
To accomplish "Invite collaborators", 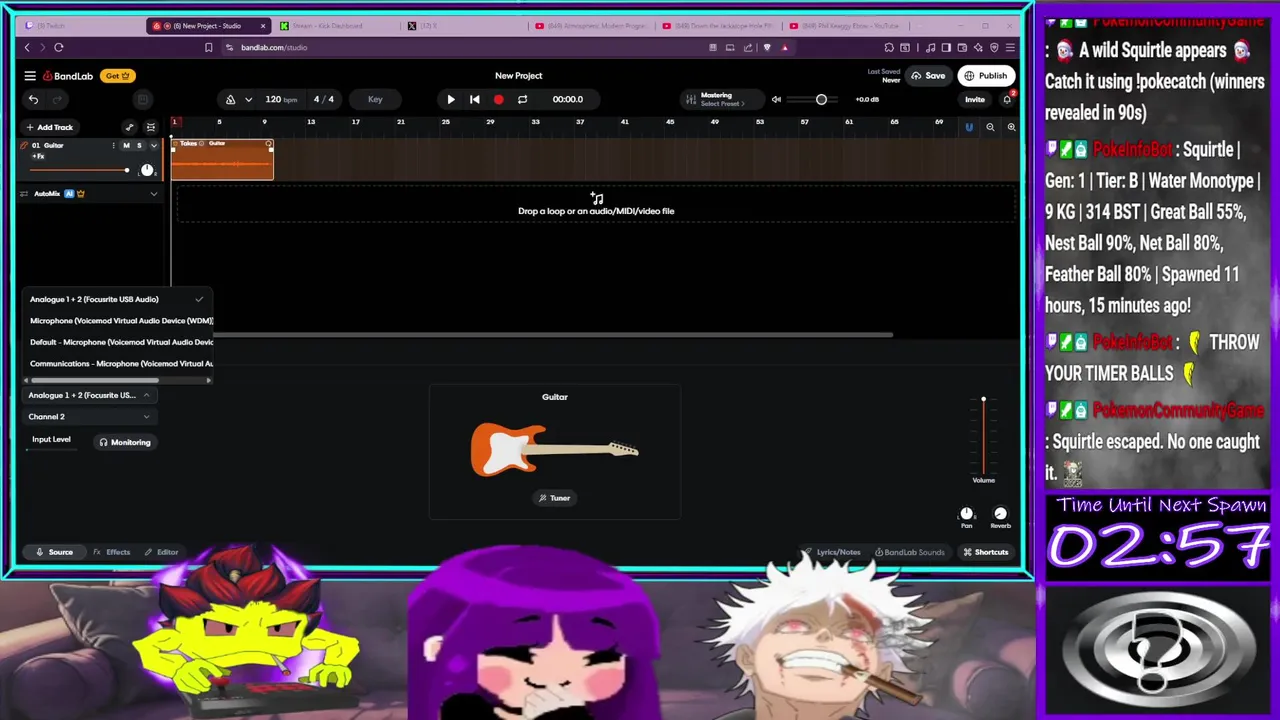I will click(x=974, y=99).
